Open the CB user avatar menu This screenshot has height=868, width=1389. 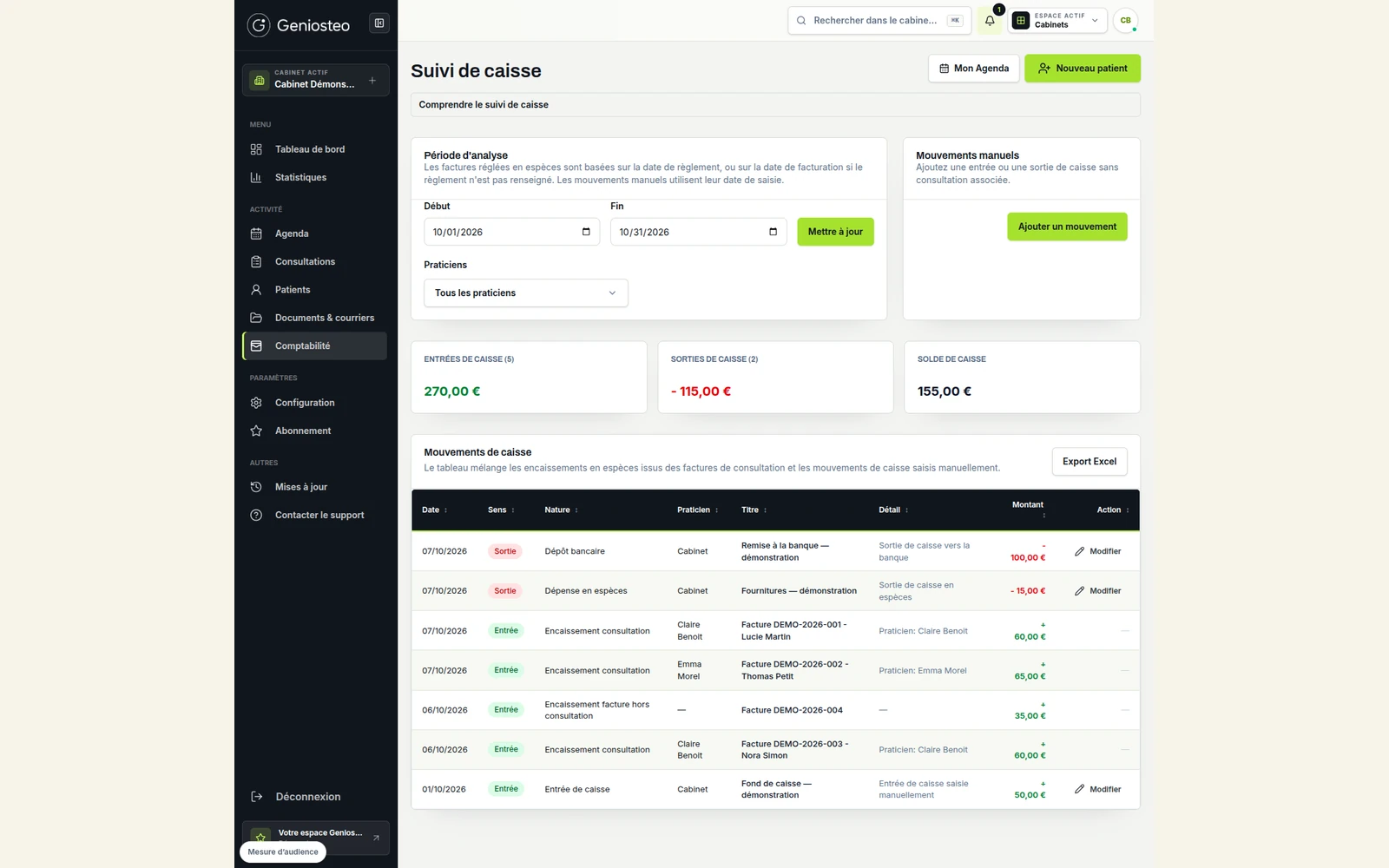point(1125,21)
